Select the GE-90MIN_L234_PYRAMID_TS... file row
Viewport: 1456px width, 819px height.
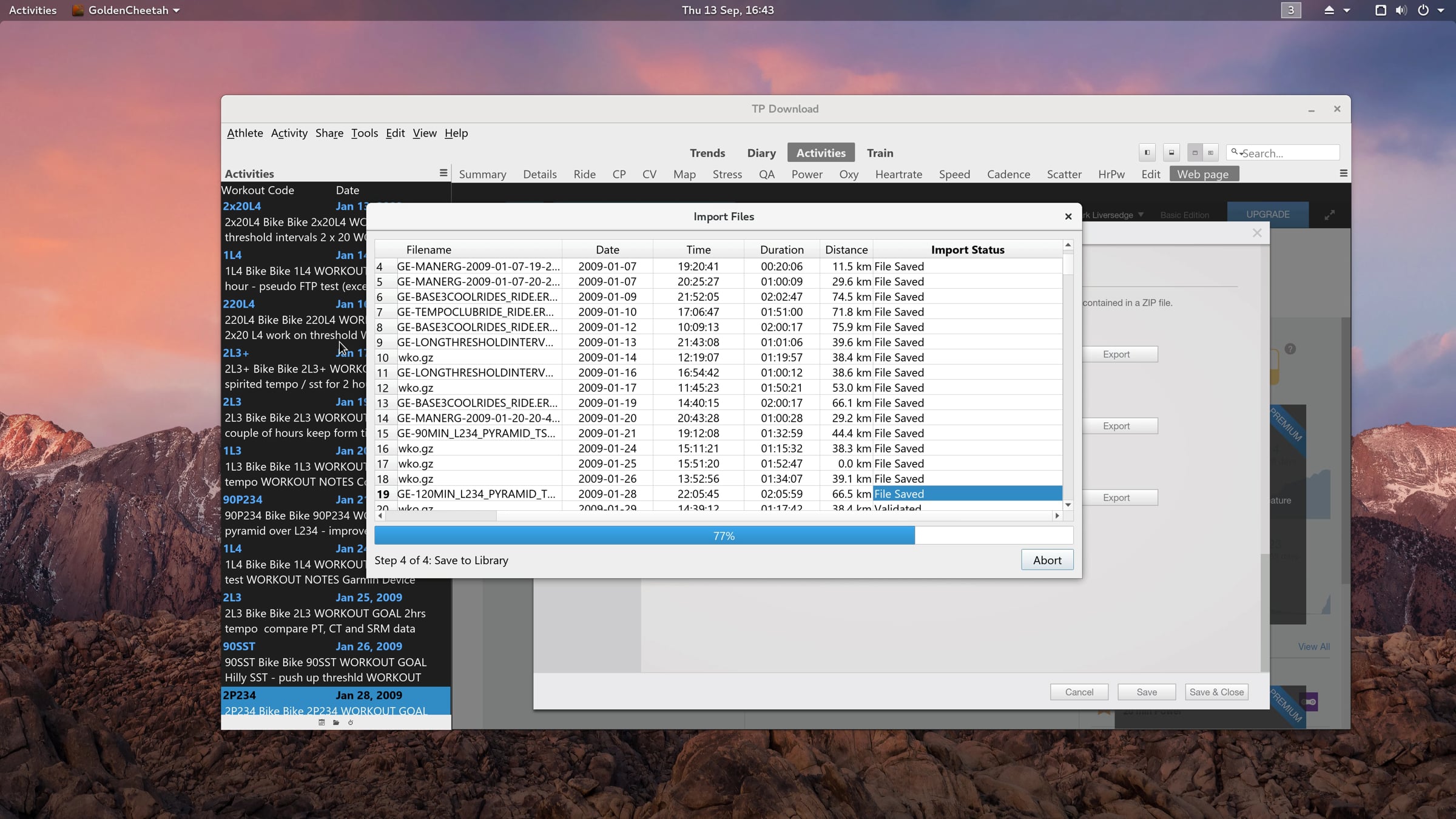coord(718,433)
